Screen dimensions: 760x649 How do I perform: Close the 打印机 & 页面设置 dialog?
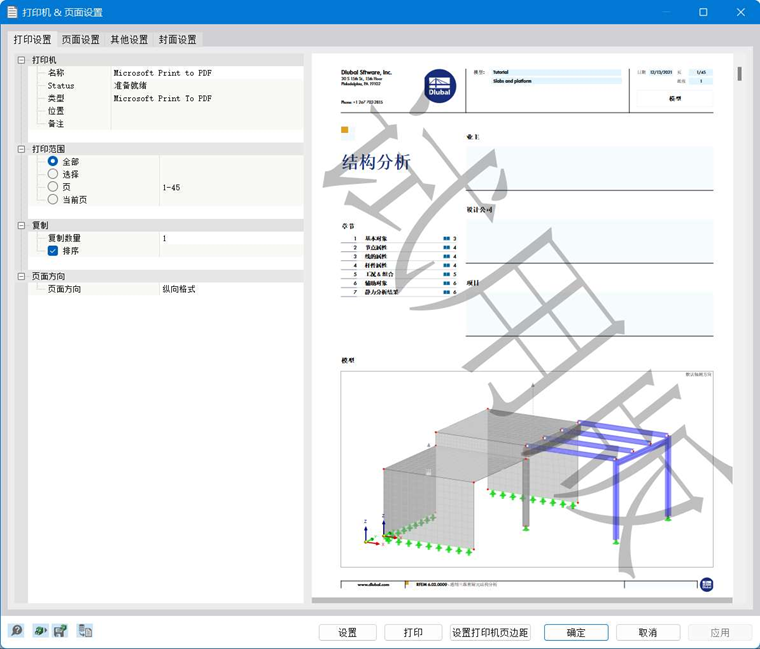(x=741, y=12)
